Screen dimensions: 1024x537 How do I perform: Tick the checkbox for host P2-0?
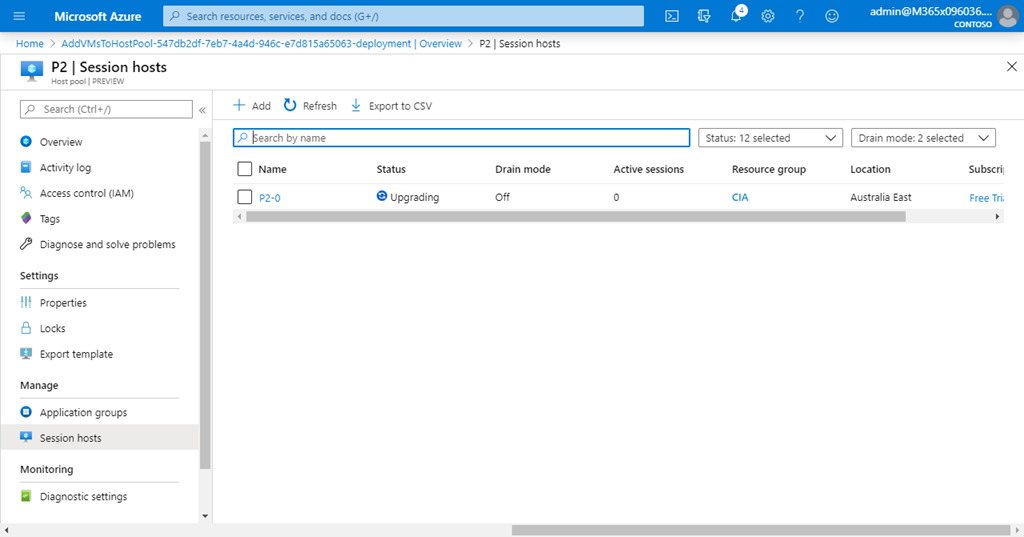pos(245,197)
